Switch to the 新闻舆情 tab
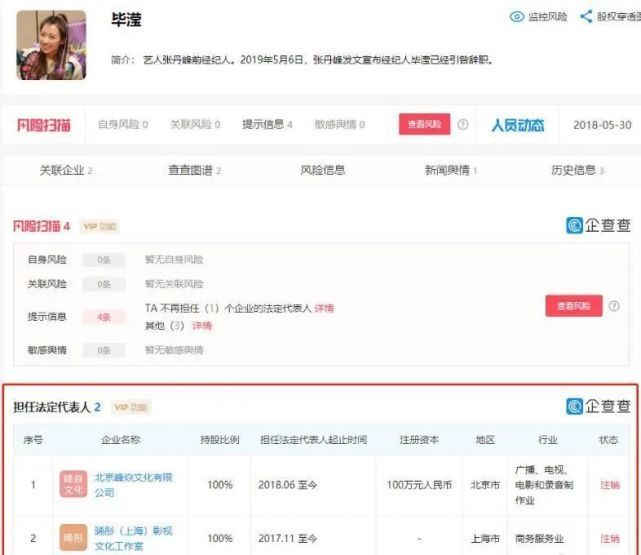The image size is (641, 555). click(x=451, y=170)
